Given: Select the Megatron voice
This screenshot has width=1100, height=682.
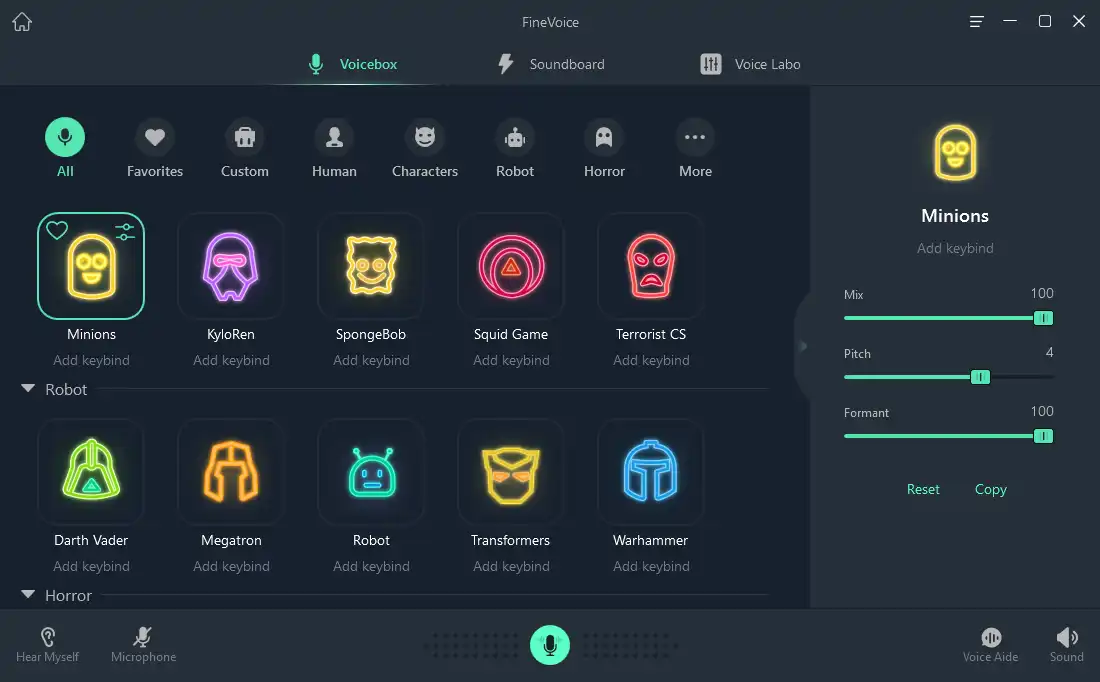Looking at the screenshot, I should [231, 472].
